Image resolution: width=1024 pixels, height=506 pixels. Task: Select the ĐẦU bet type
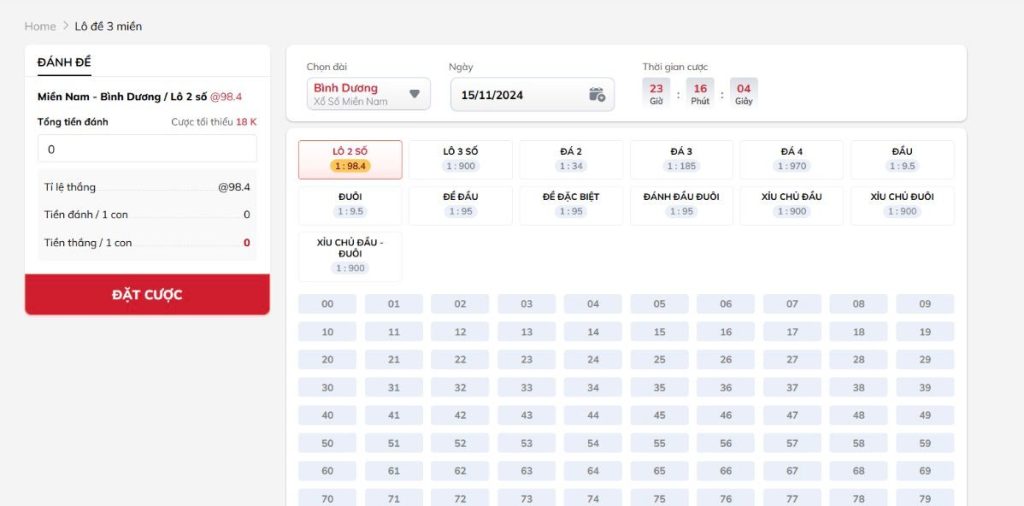tap(901, 159)
